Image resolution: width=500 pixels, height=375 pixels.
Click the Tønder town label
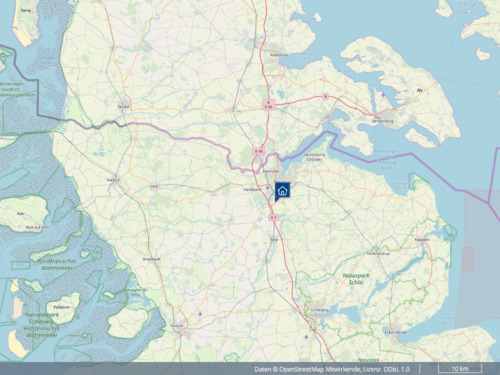click(x=123, y=106)
